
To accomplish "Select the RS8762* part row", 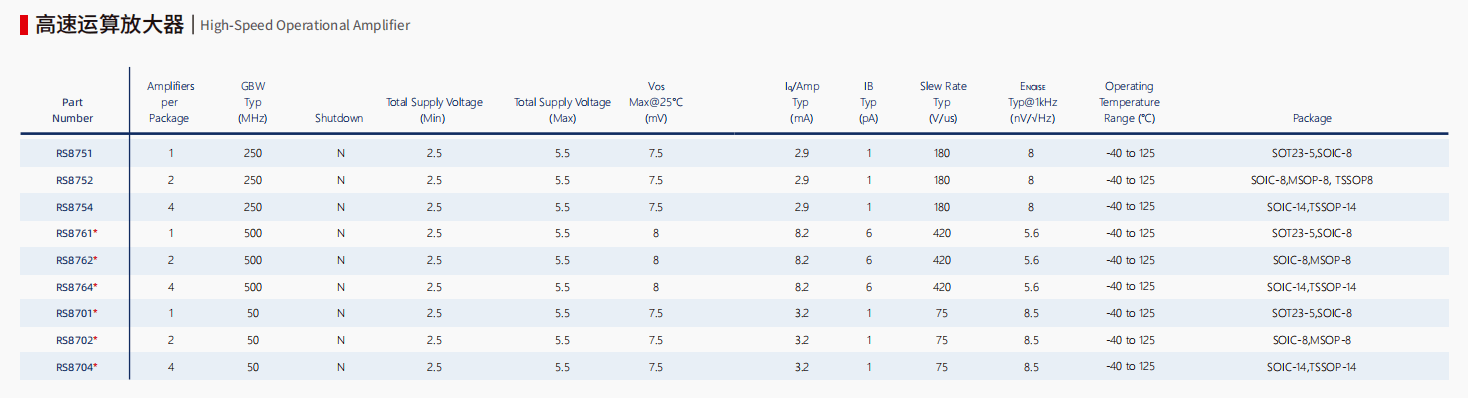I will click(x=734, y=260).
